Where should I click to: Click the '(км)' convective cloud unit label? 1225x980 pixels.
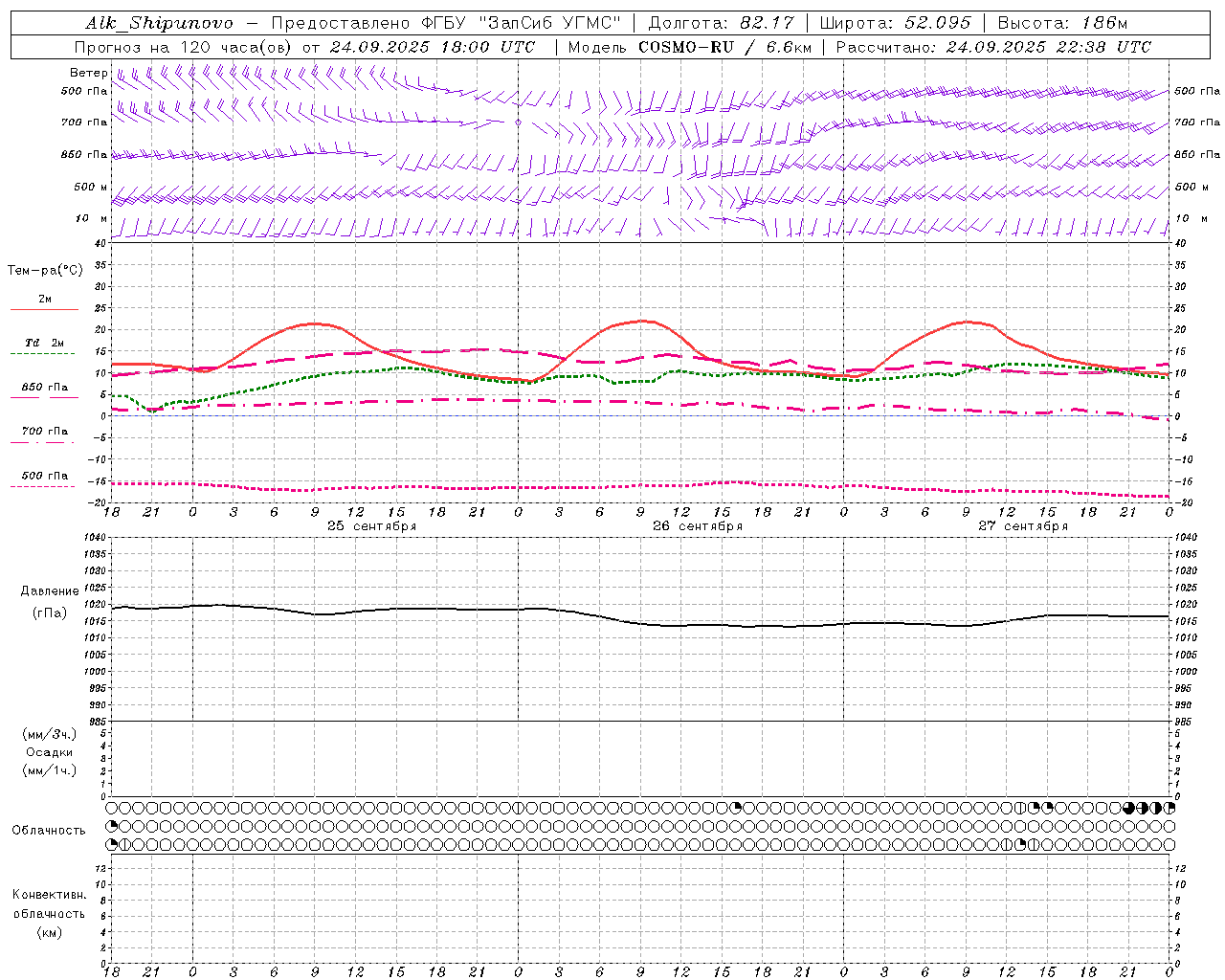(50, 932)
